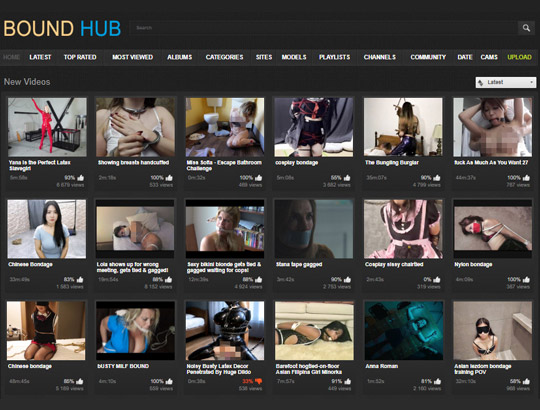
Task: Click thumbs-up icon for Miss Sofia bathroom challenge
Action: point(258,178)
